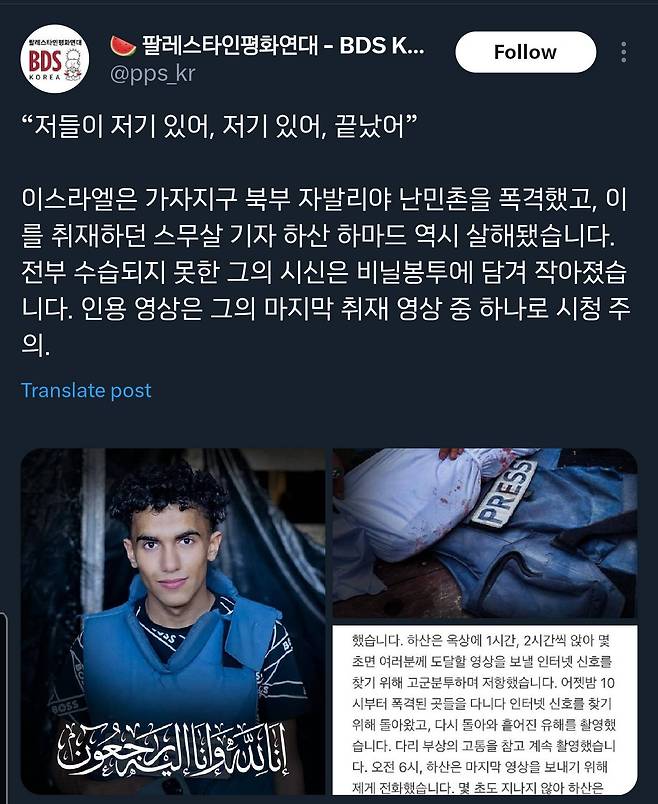The height and width of the screenshot is (804, 658).
Task: Click the watermelon emoji beside the account name
Action: [123, 46]
